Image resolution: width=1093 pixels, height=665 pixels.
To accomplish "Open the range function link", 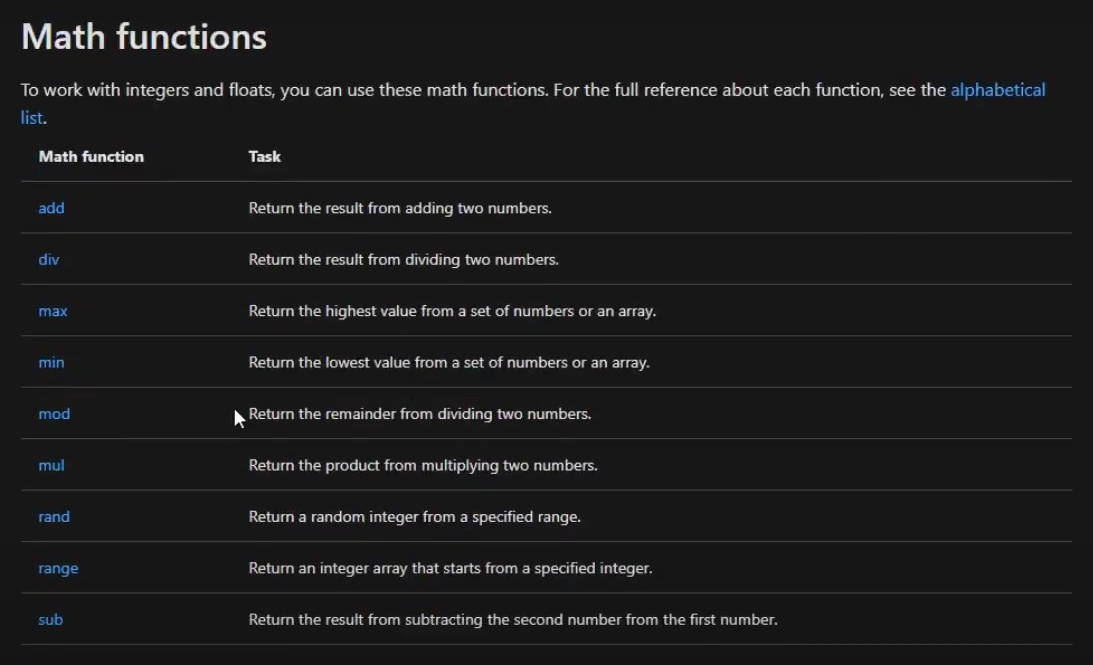I will (x=58, y=569).
